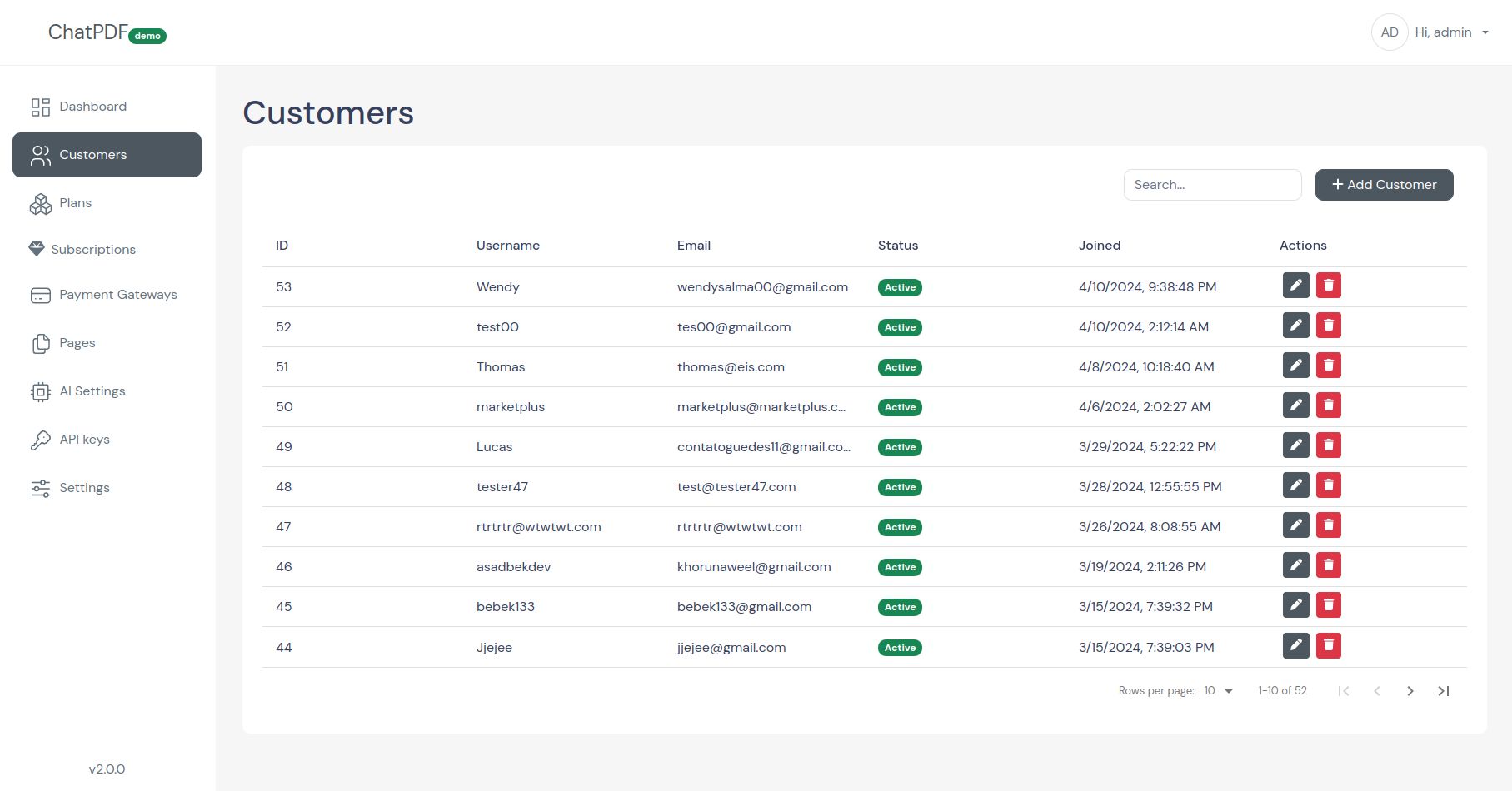Click the ChatPDF logo link
The width and height of the screenshot is (1512, 791).
[88, 32]
